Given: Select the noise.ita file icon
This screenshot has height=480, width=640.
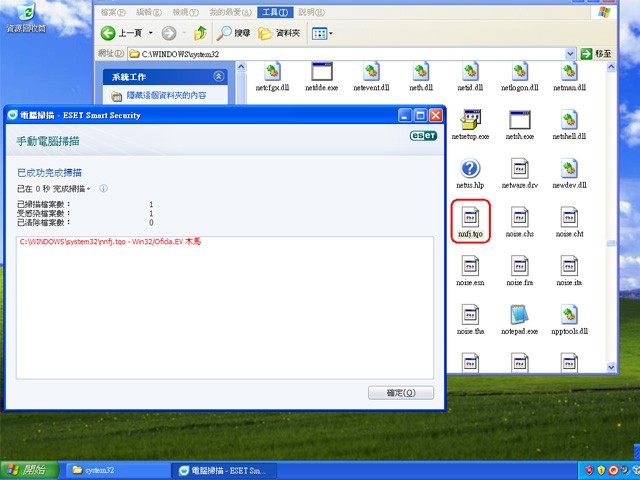Looking at the screenshot, I should (569, 266).
